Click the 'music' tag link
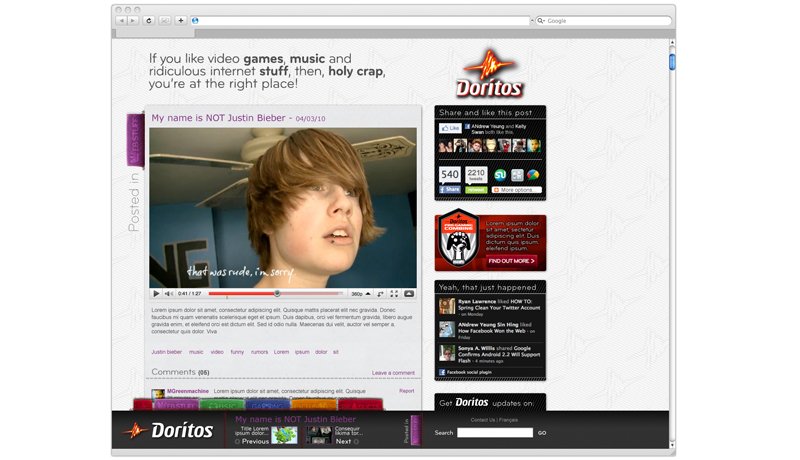 (x=196, y=352)
